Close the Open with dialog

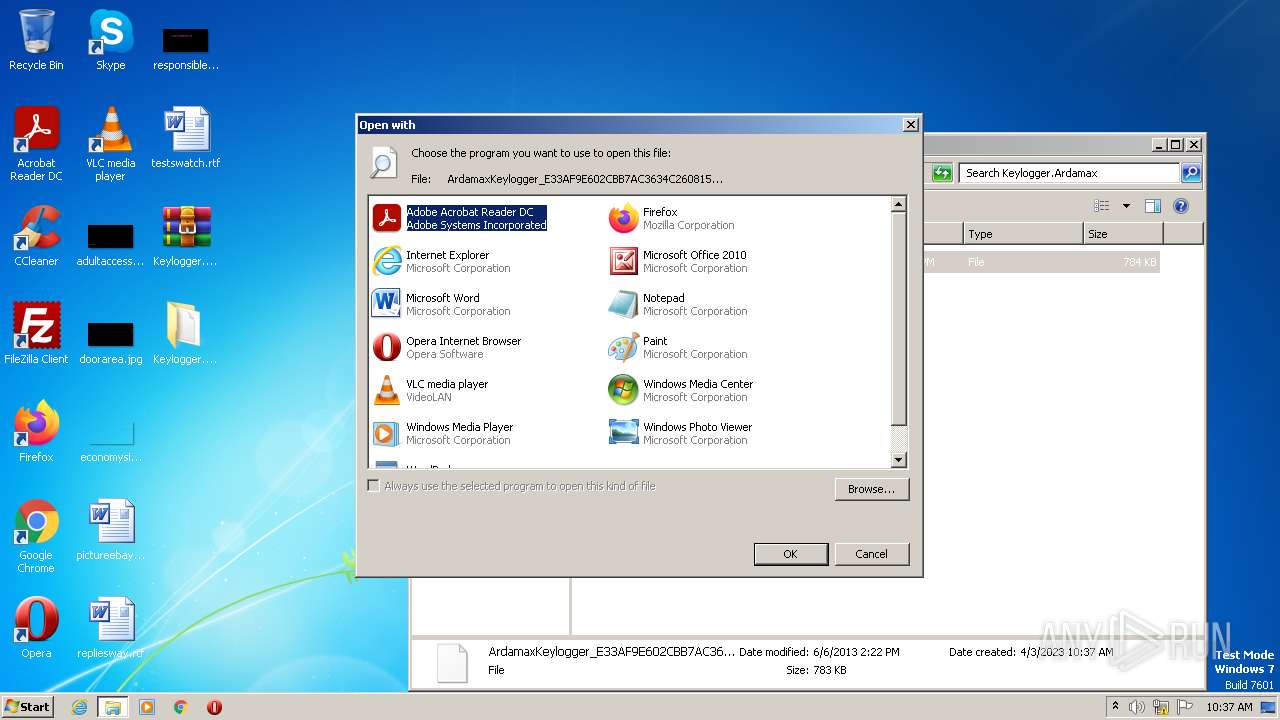[910, 125]
